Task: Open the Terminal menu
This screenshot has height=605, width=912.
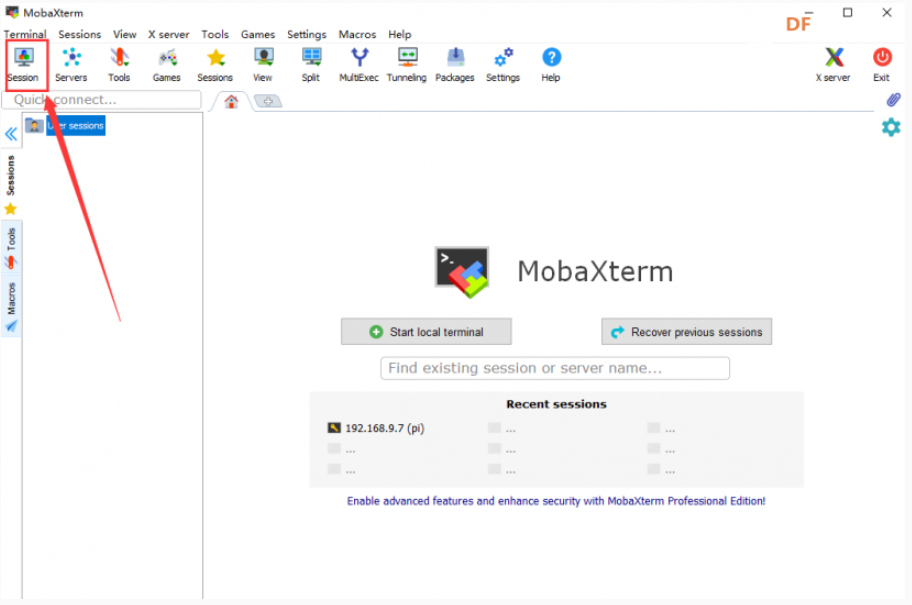Action: coord(25,34)
